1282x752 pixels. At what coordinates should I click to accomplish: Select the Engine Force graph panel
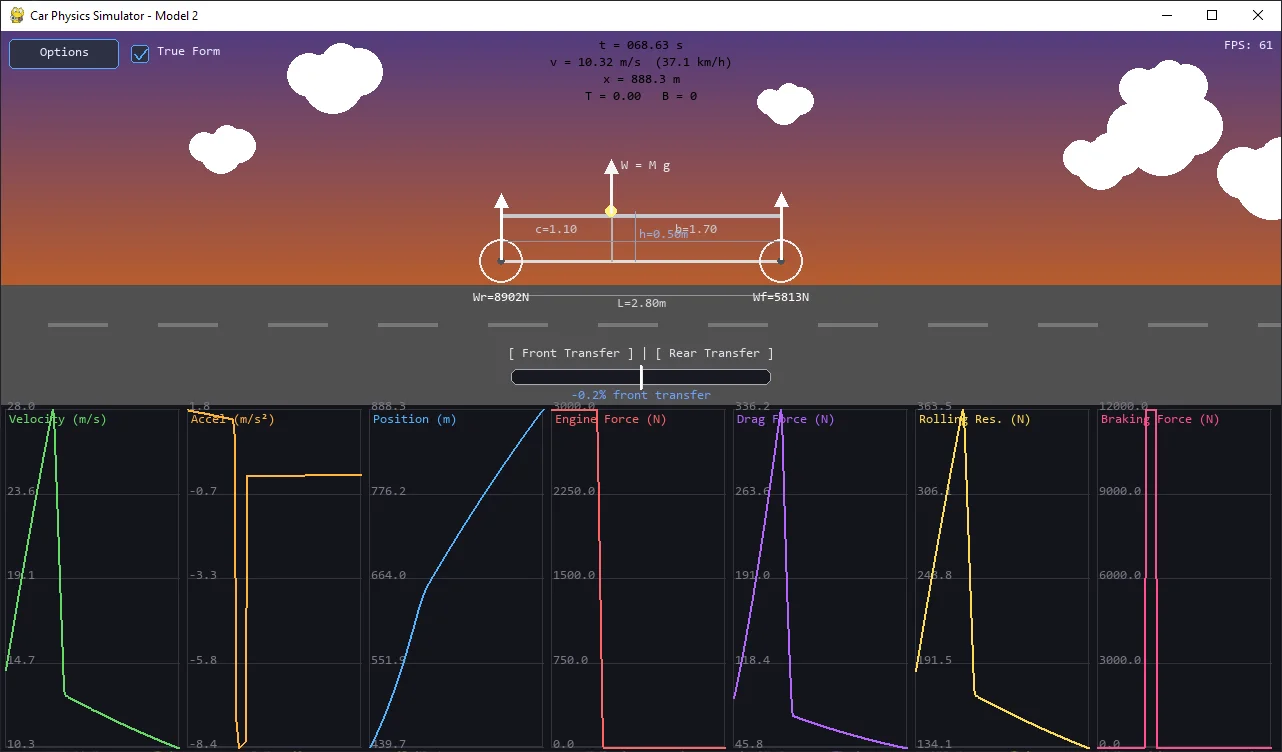pos(638,578)
